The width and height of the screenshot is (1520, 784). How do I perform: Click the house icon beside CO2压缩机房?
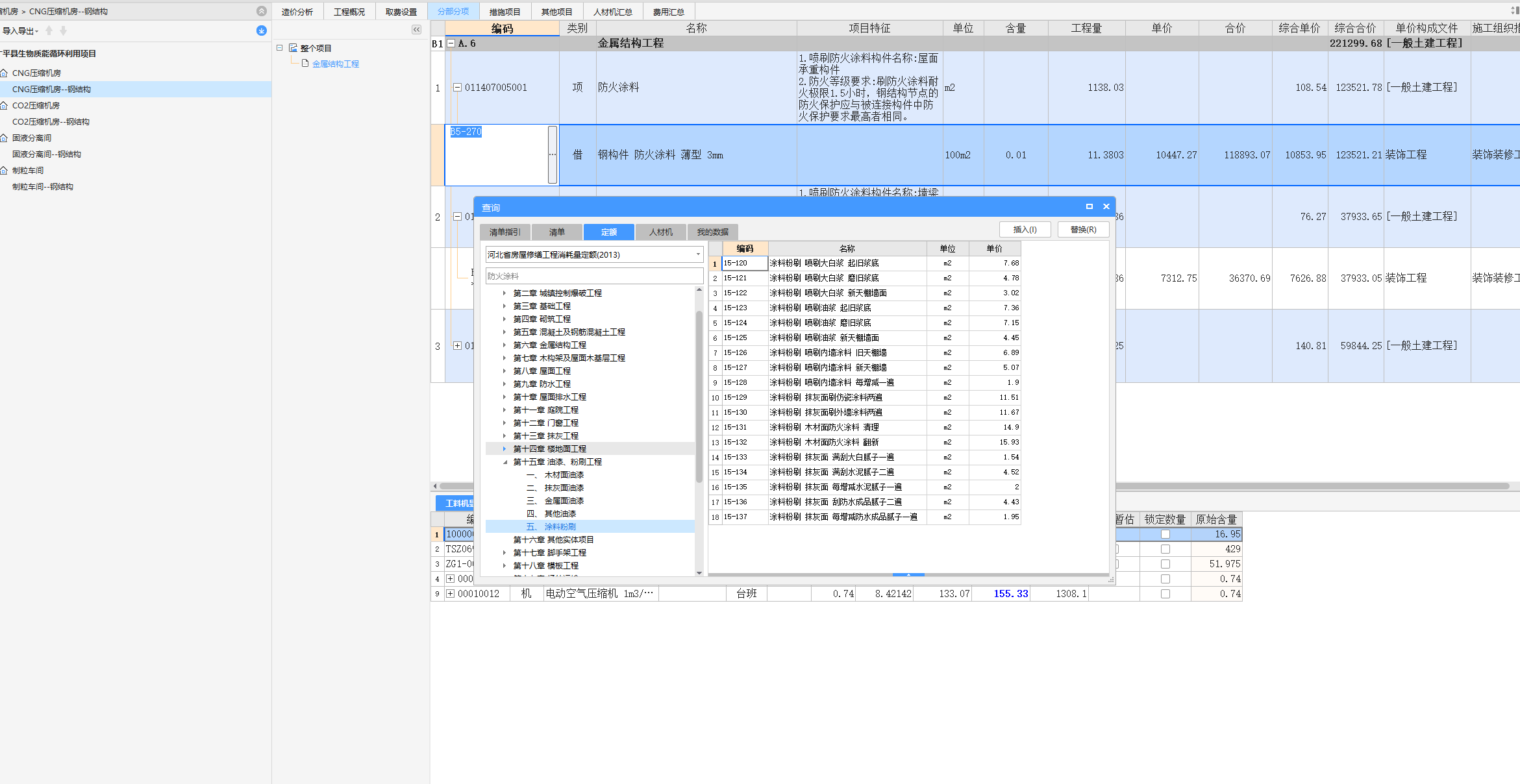coord(4,105)
